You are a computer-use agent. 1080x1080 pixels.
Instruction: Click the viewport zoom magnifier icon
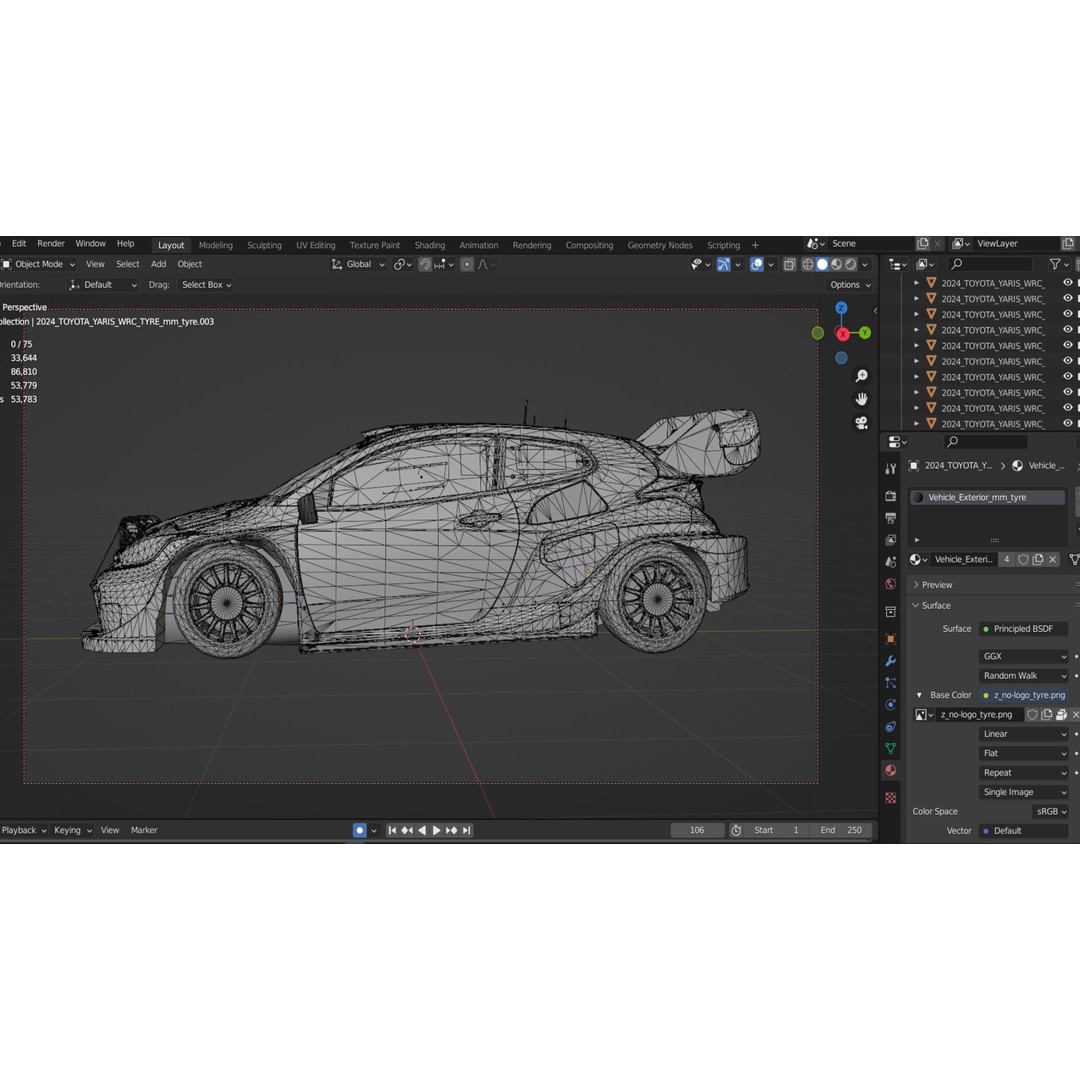click(862, 377)
